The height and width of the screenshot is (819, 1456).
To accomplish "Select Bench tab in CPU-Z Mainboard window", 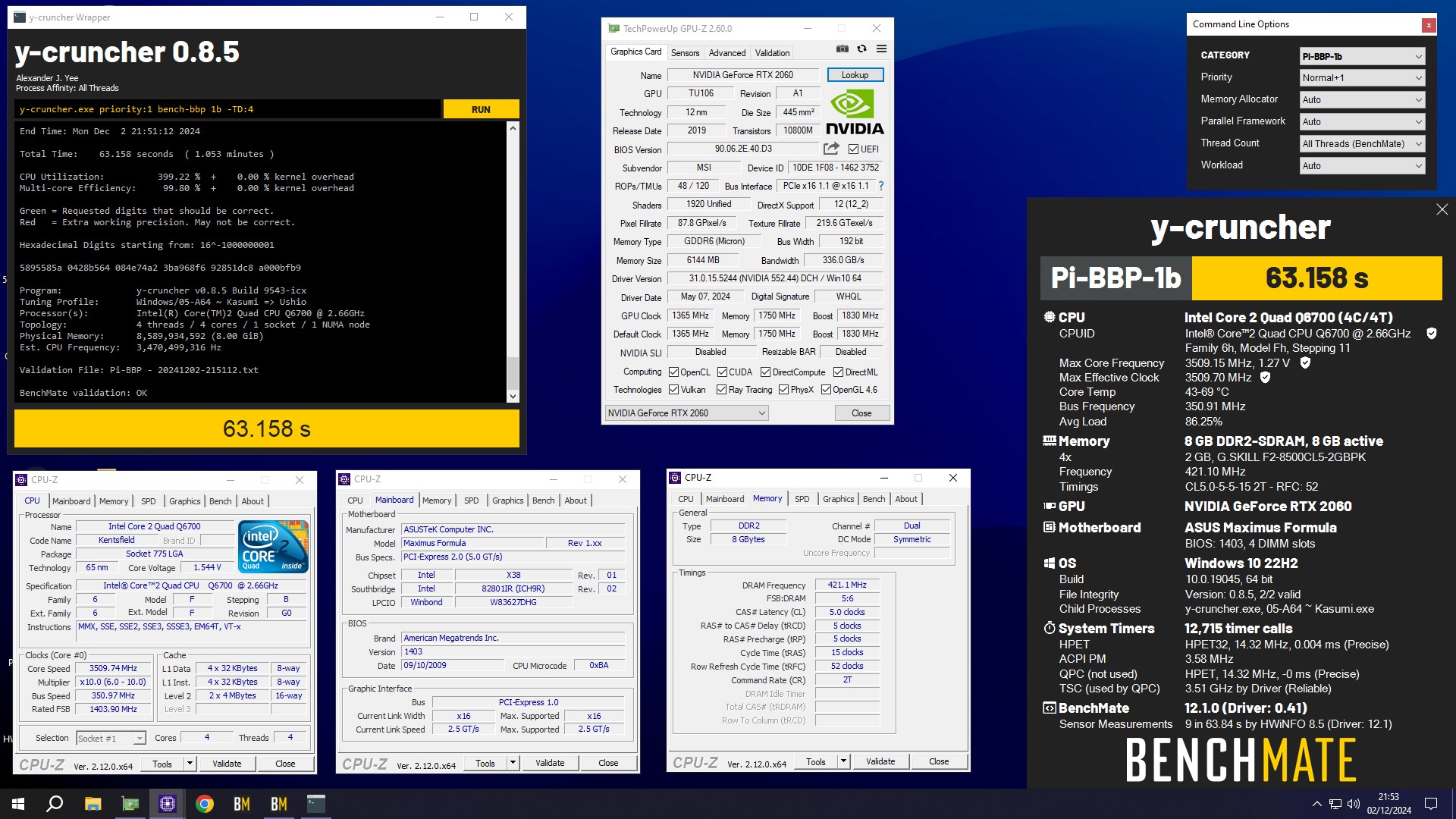I will (543, 500).
